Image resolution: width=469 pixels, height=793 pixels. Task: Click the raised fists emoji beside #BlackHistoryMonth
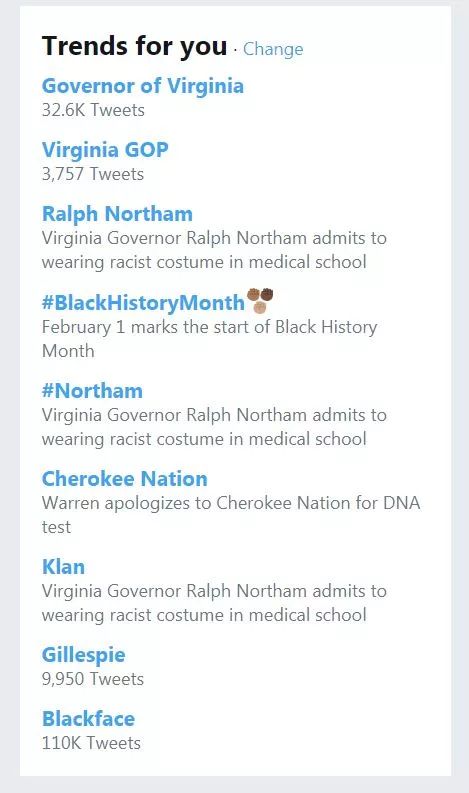[260, 300]
